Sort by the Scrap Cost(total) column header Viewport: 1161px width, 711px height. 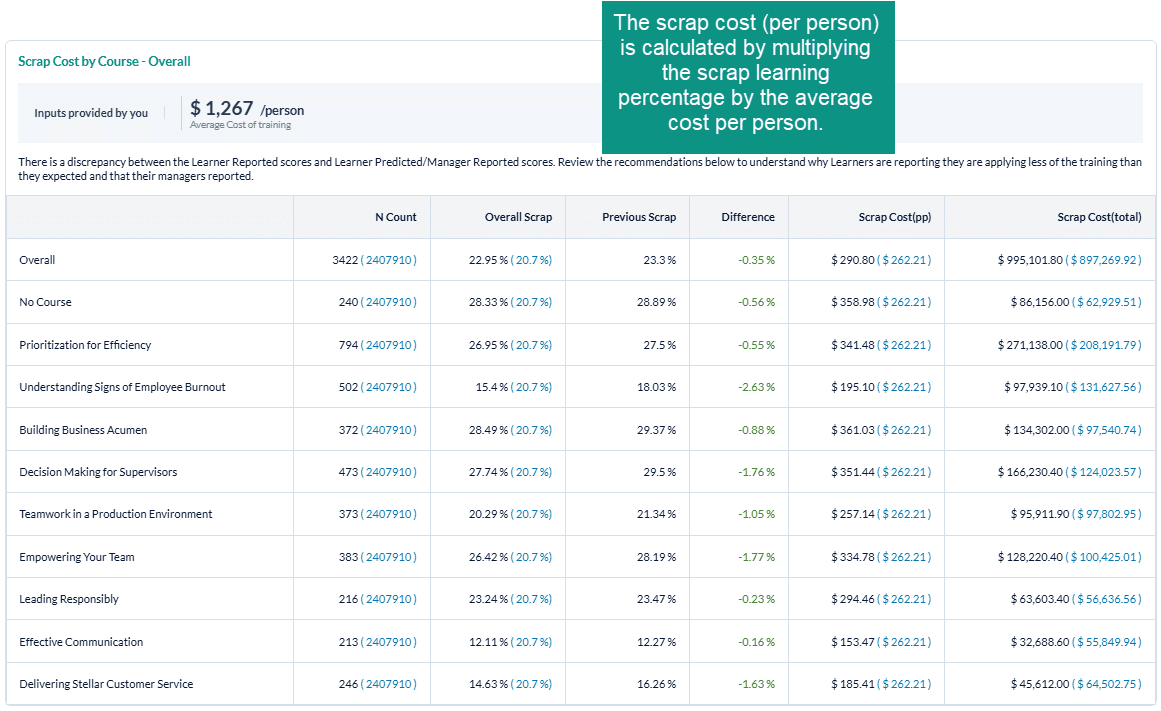click(1101, 216)
